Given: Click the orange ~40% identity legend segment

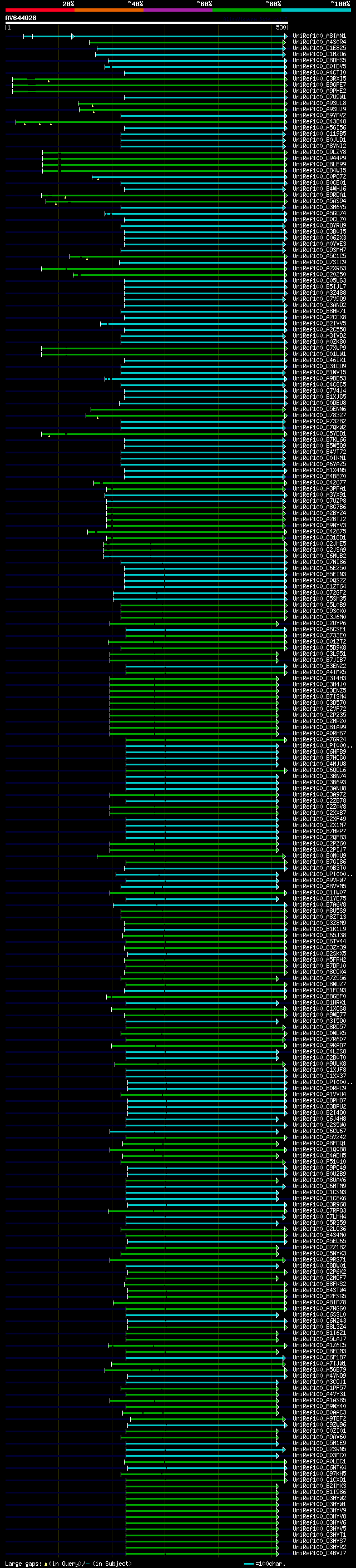Looking at the screenshot, I should (109, 10).
